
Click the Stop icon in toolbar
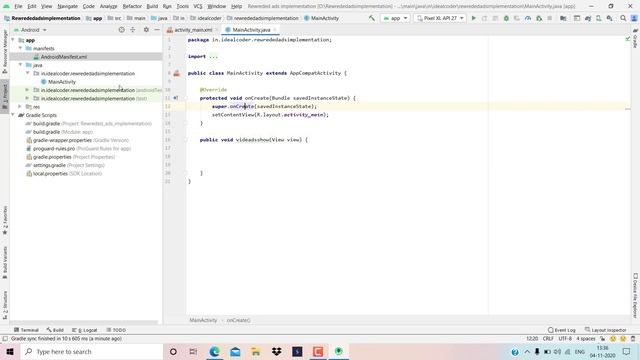click(x=550, y=18)
